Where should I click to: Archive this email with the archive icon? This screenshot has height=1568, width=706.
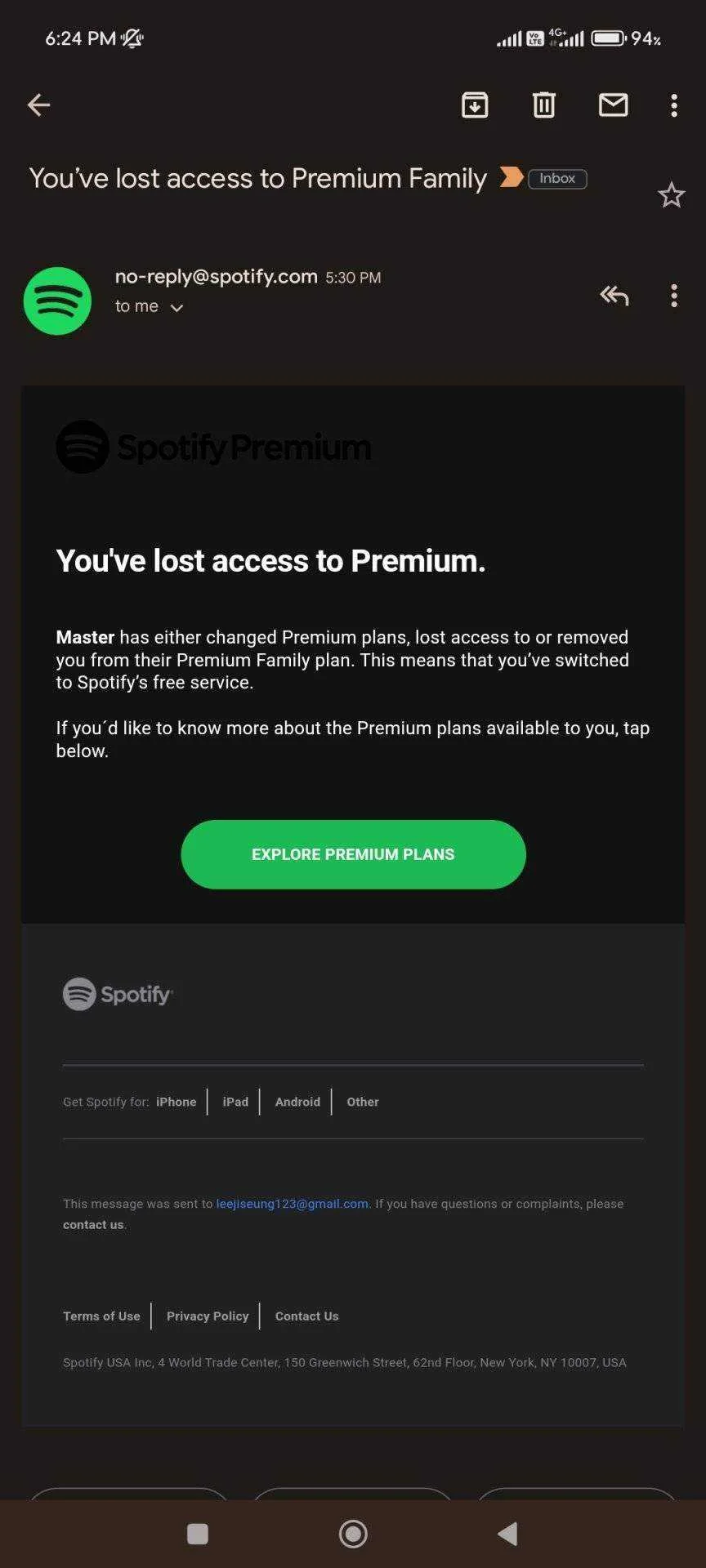pos(475,105)
